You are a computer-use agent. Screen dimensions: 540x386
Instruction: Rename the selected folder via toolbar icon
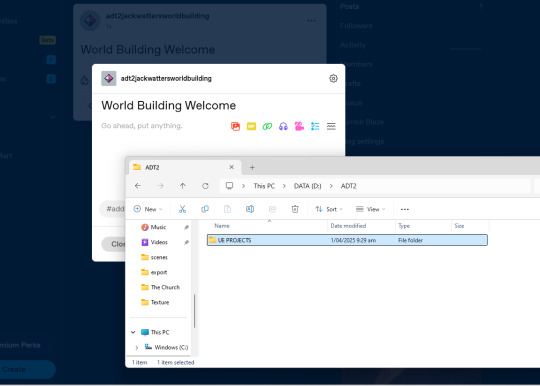(250, 209)
